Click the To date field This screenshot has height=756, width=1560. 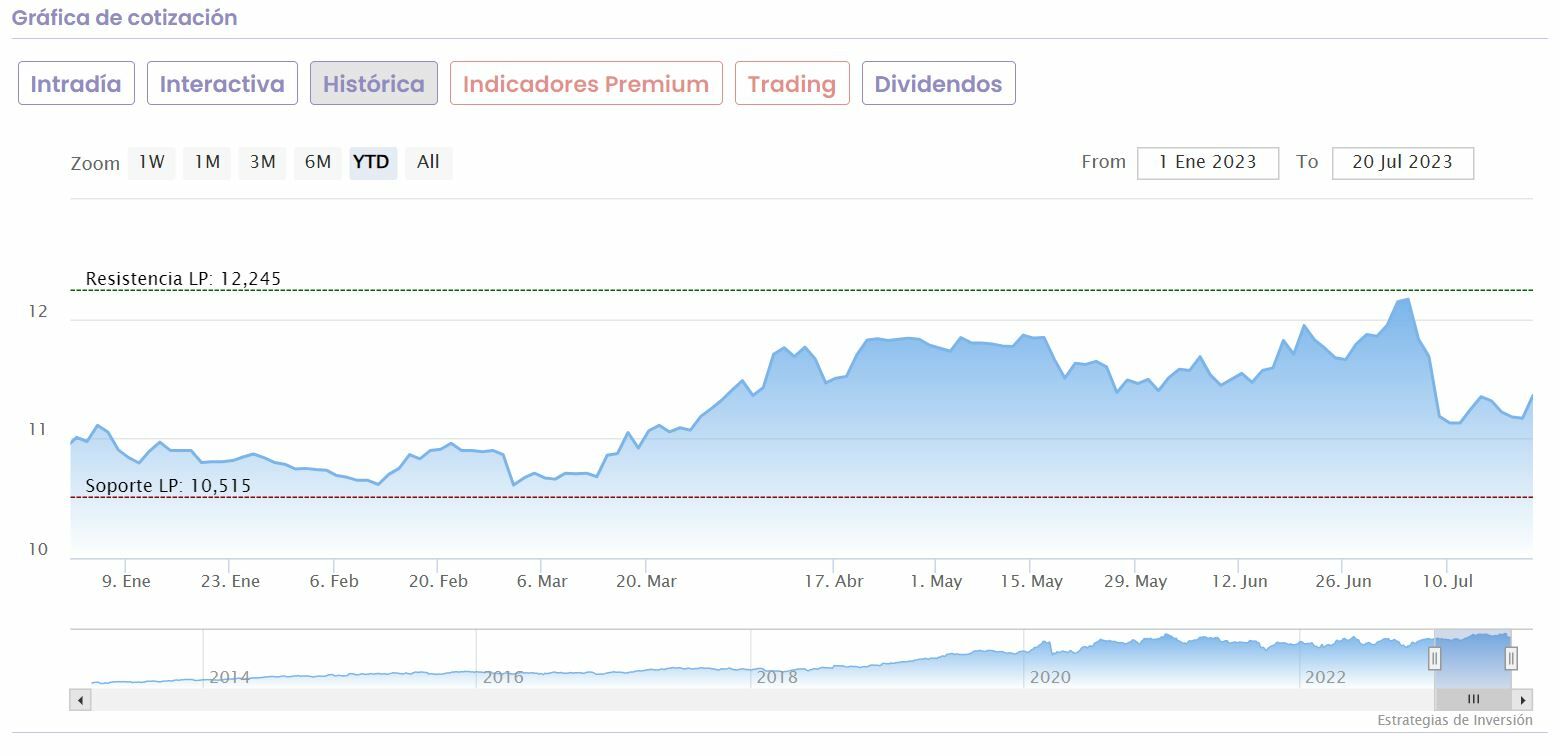tap(1402, 162)
